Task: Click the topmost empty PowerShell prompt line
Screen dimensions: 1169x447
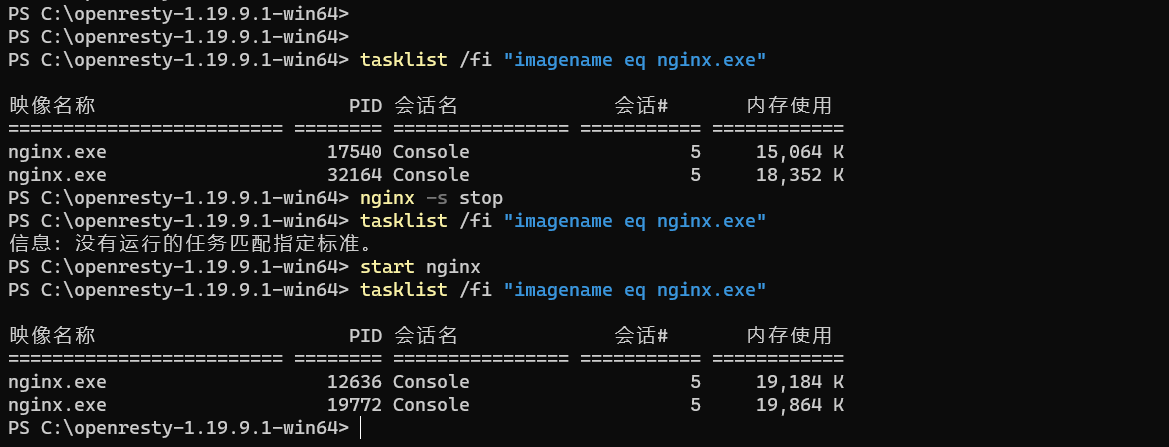Action: click(x=178, y=14)
